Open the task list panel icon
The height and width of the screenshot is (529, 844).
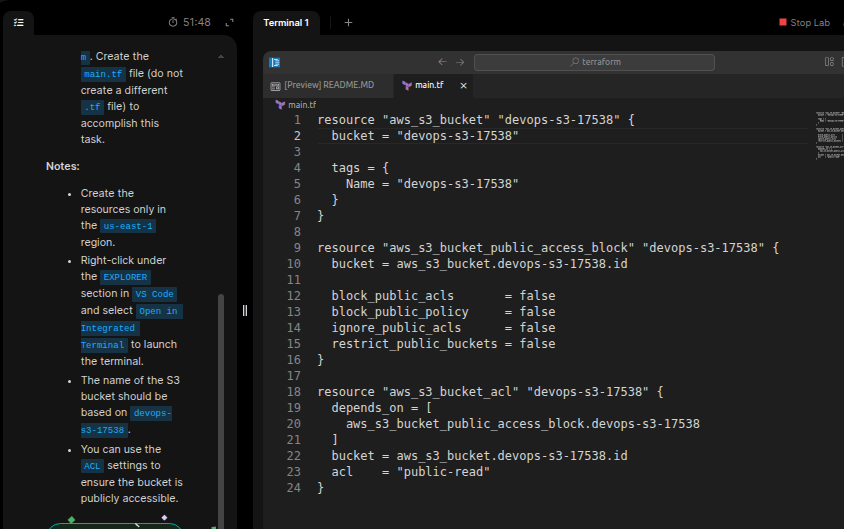tap(18, 22)
